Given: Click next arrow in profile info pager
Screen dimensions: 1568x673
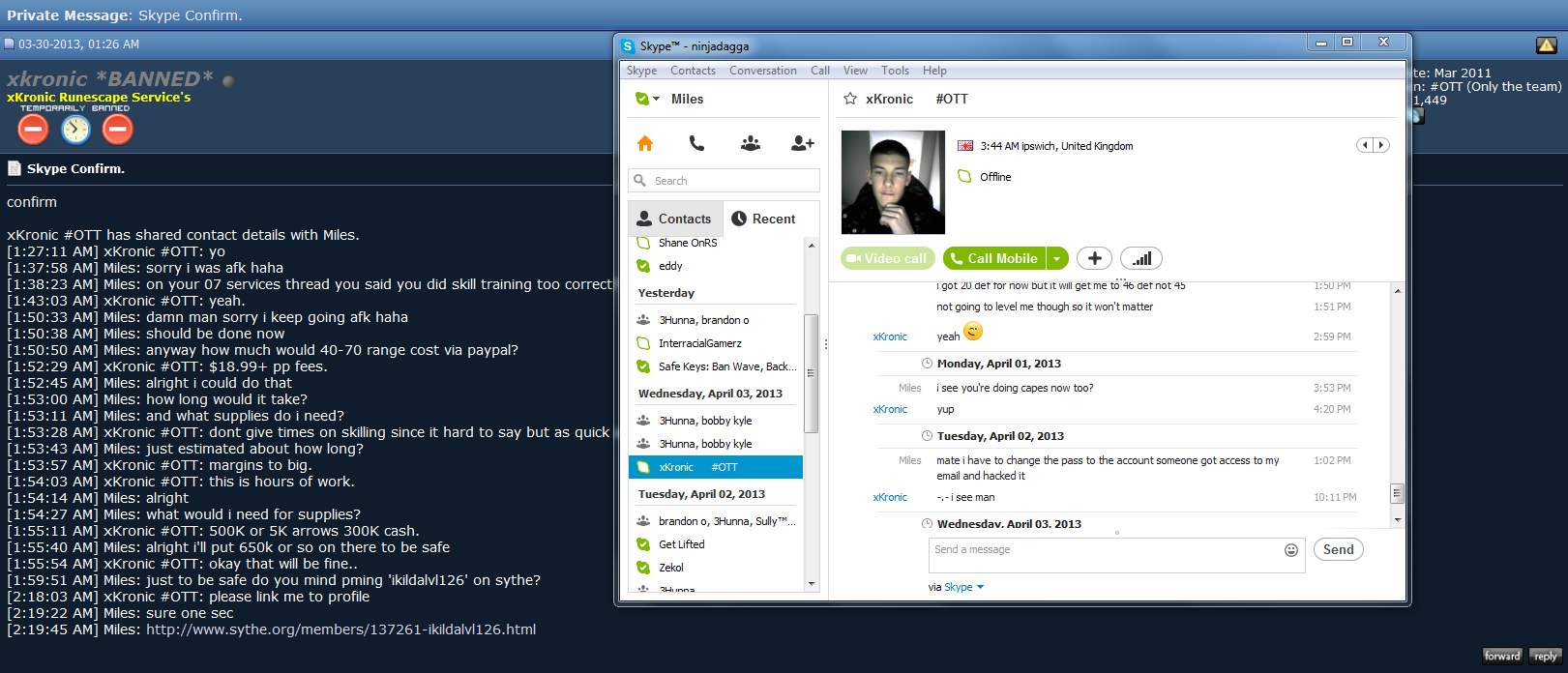Looking at the screenshot, I should tap(1381, 145).
